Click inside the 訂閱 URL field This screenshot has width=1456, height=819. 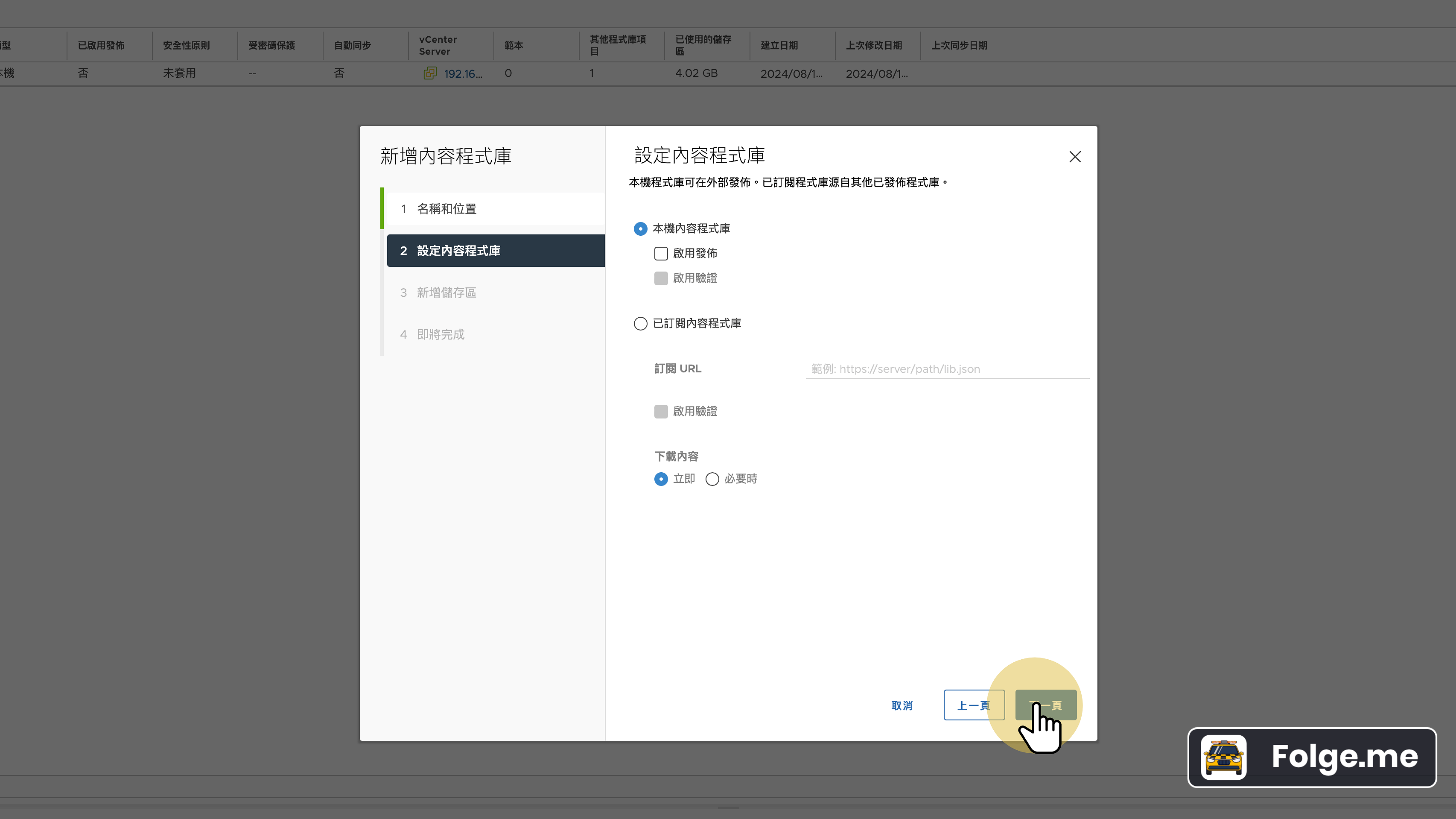947,369
